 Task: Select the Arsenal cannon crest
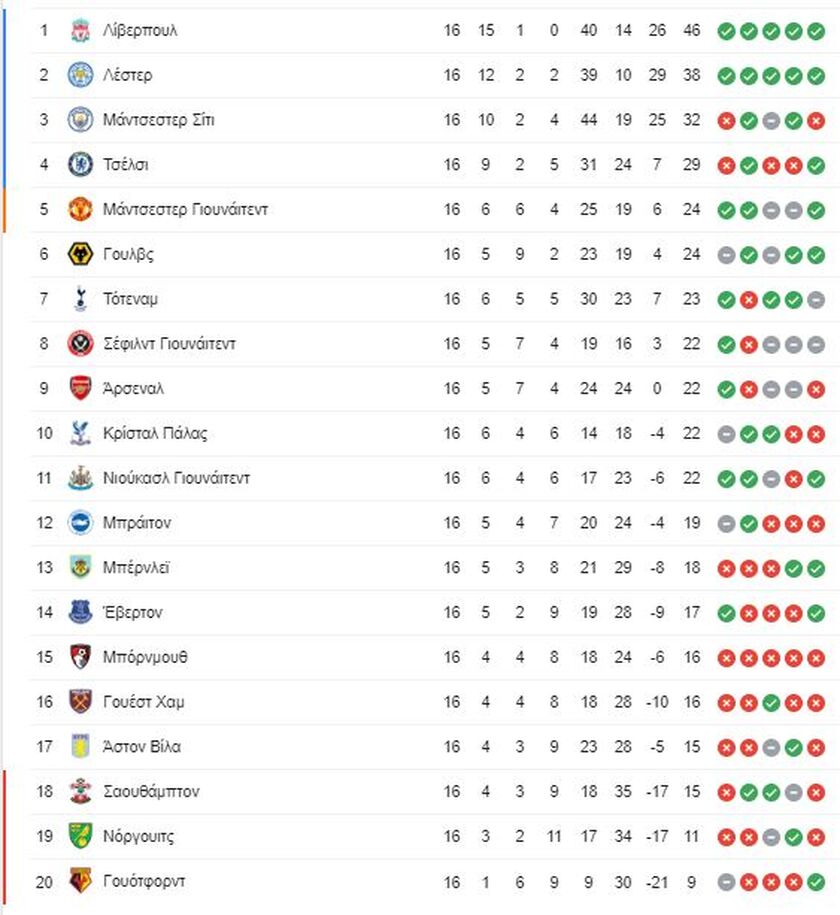tap(80, 389)
